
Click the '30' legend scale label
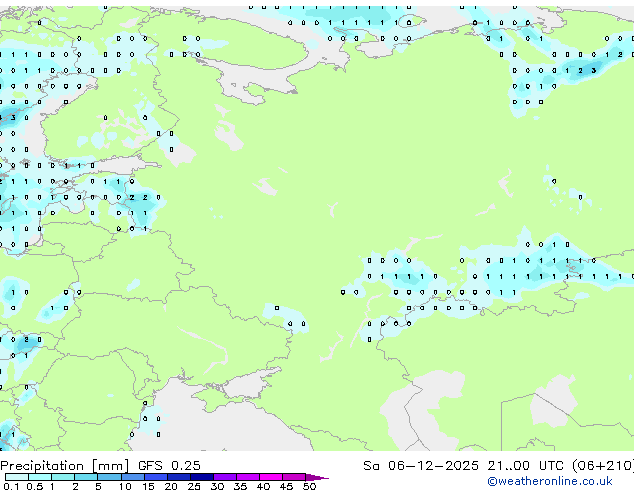pos(217,486)
